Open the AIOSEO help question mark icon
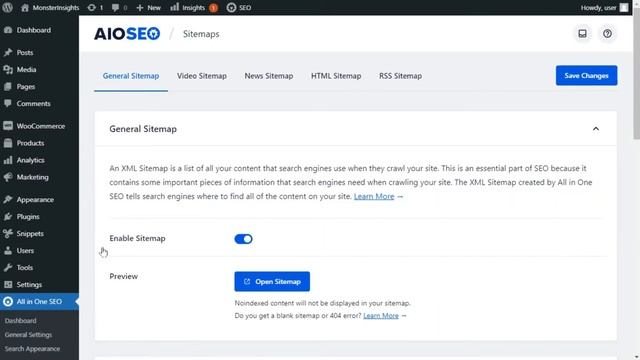 (607, 33)
